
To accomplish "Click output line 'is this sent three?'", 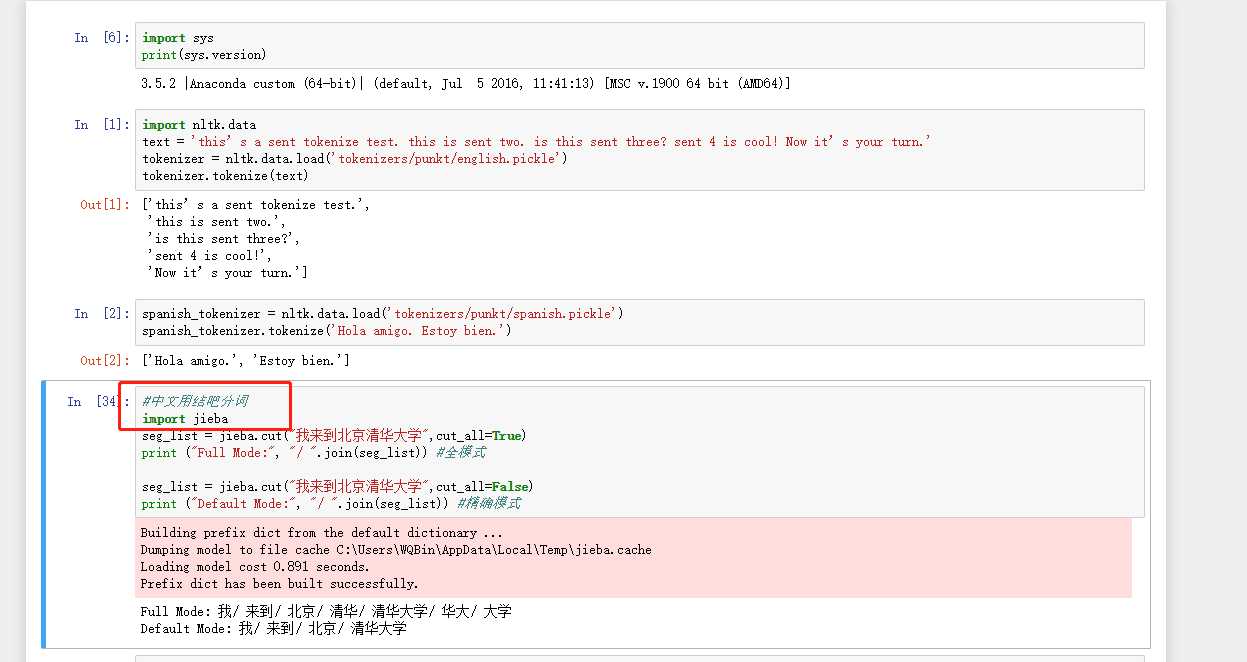I will coord(224,239).
